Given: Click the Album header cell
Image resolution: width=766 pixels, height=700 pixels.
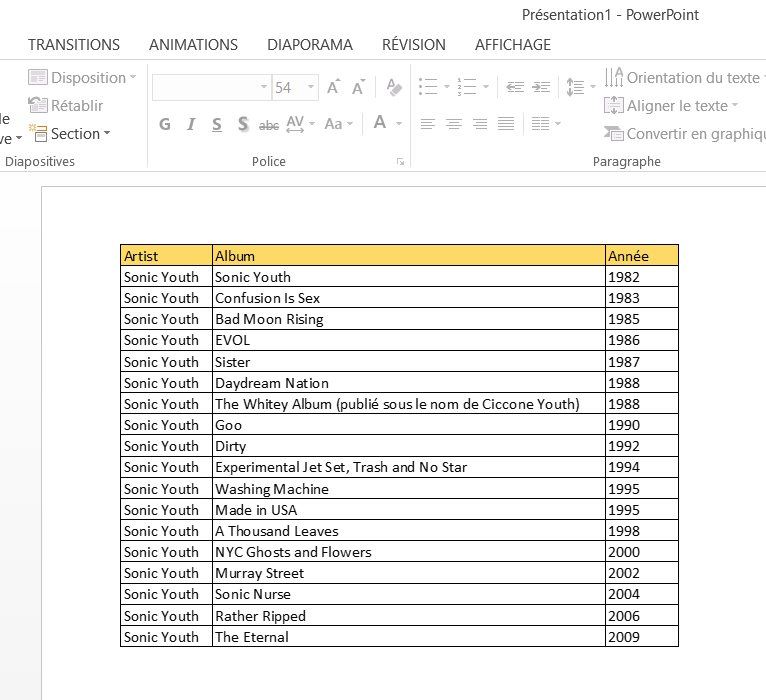Looking at the screenshot, I should [409, 255].
